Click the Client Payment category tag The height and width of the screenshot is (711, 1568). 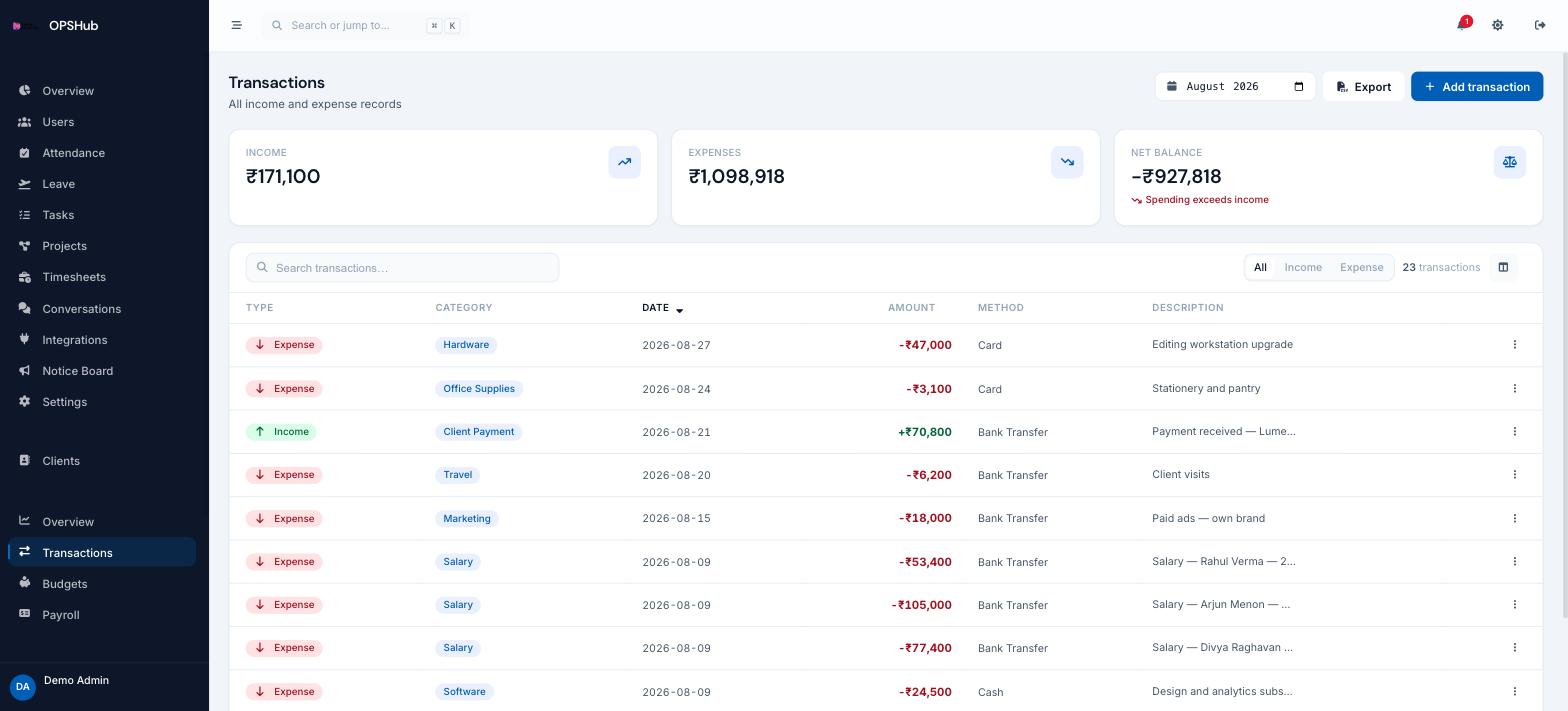478,432
